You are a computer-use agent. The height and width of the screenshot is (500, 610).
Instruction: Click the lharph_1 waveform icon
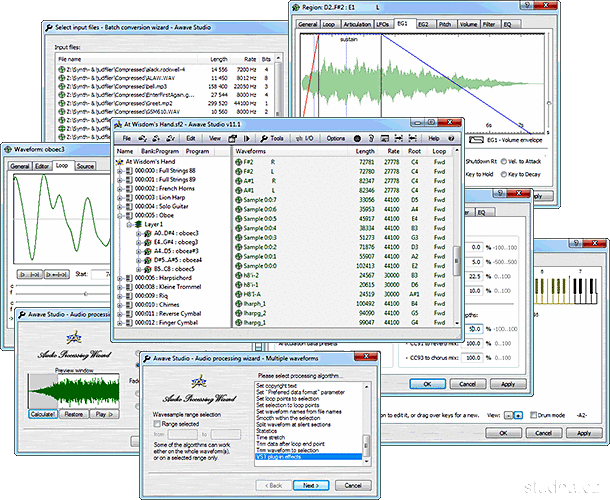pyautogui.click(x=238, y=302)
